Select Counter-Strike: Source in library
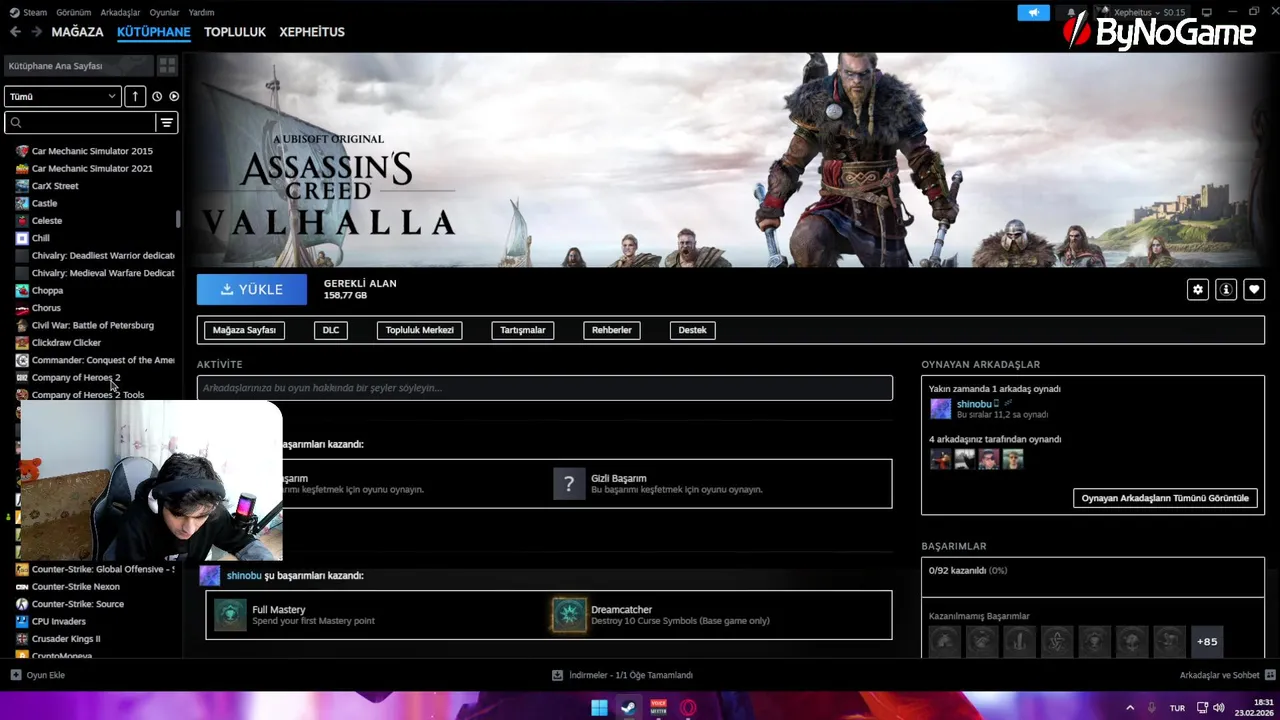Viewport: 1280px width, 720px height. [78, 604]
